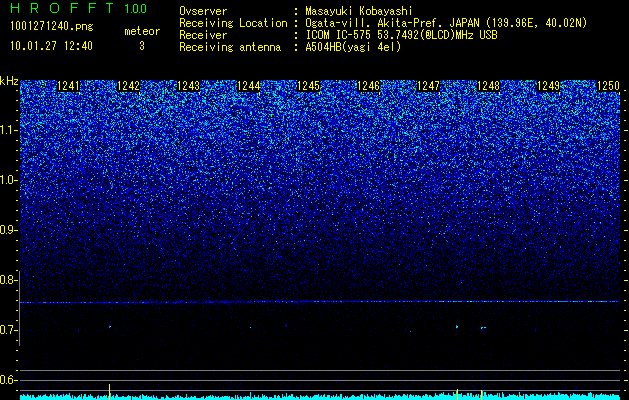The image size is (629, 400).
Task: Click the kHz axis unit label
Action: coord(9,81)
